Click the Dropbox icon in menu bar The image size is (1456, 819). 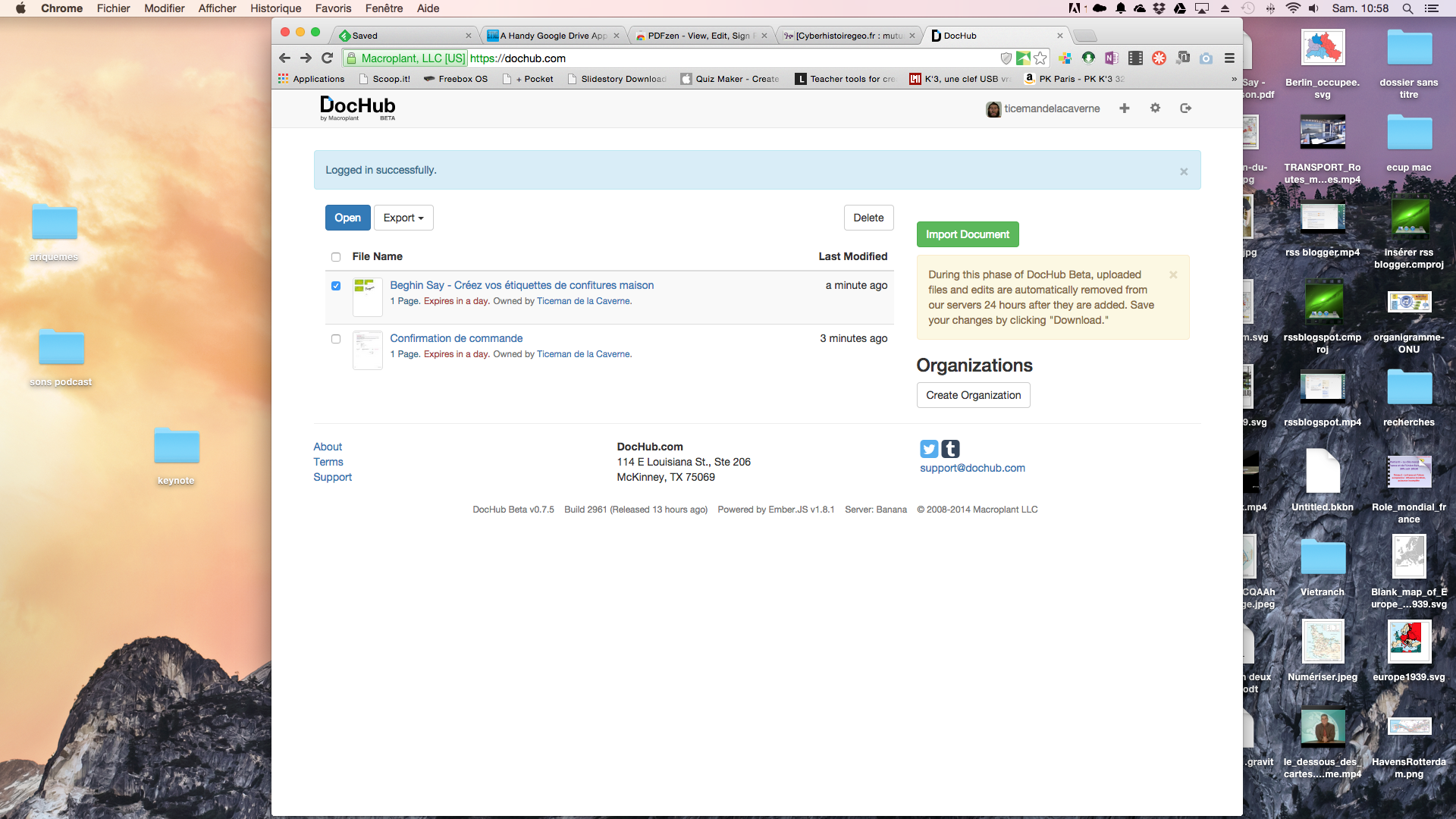pos(1159,8)
